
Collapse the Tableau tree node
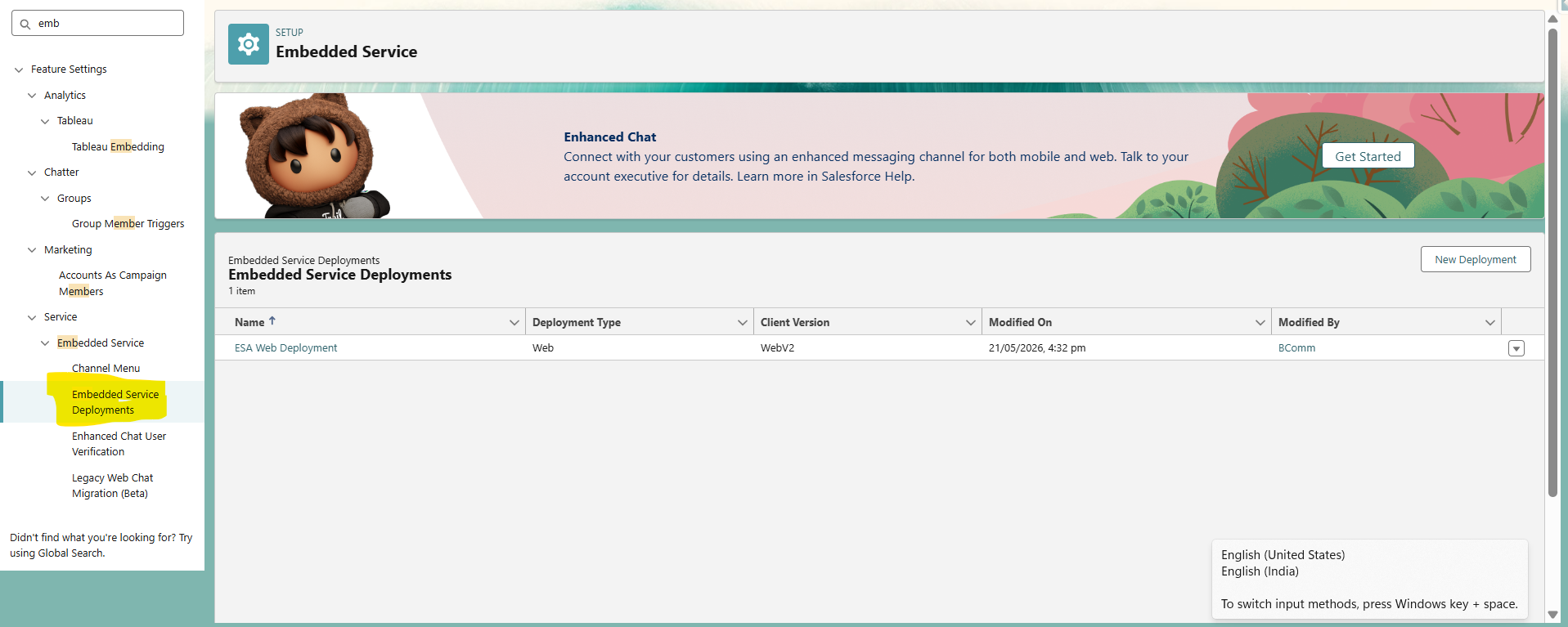[45, 121]
